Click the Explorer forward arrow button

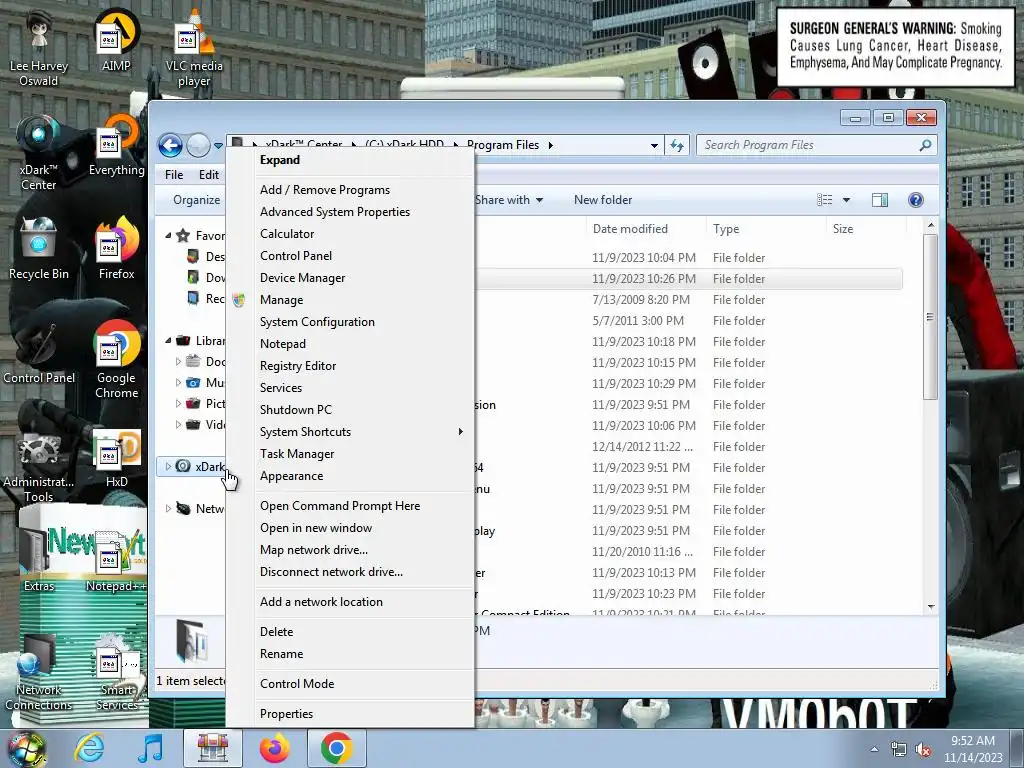coord(199,145)
